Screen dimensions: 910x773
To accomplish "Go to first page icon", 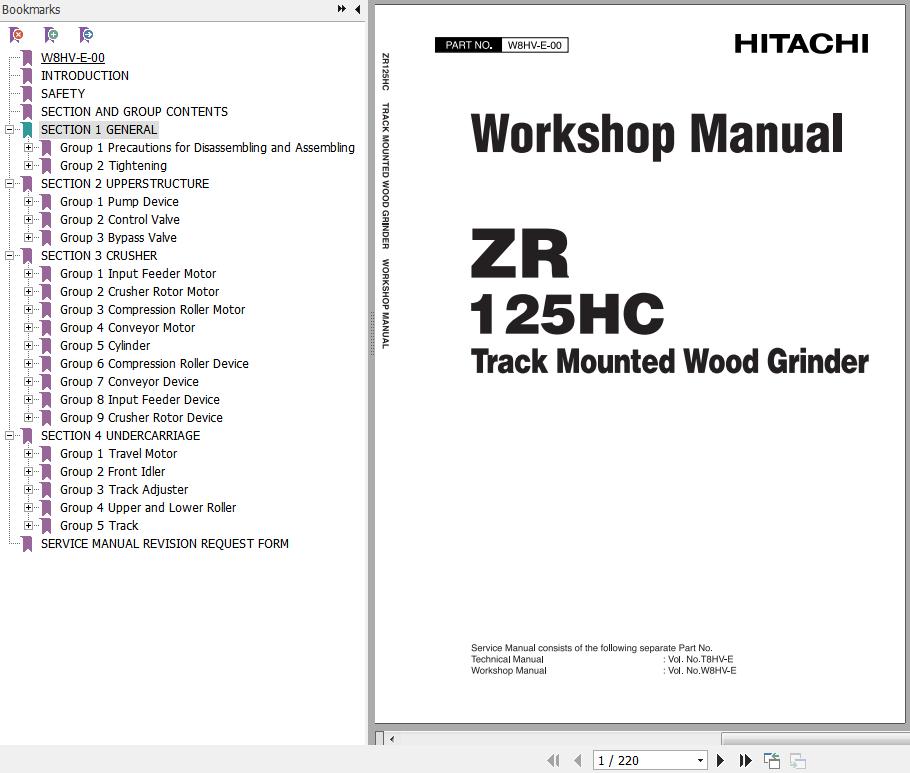I will pos(554,760).
